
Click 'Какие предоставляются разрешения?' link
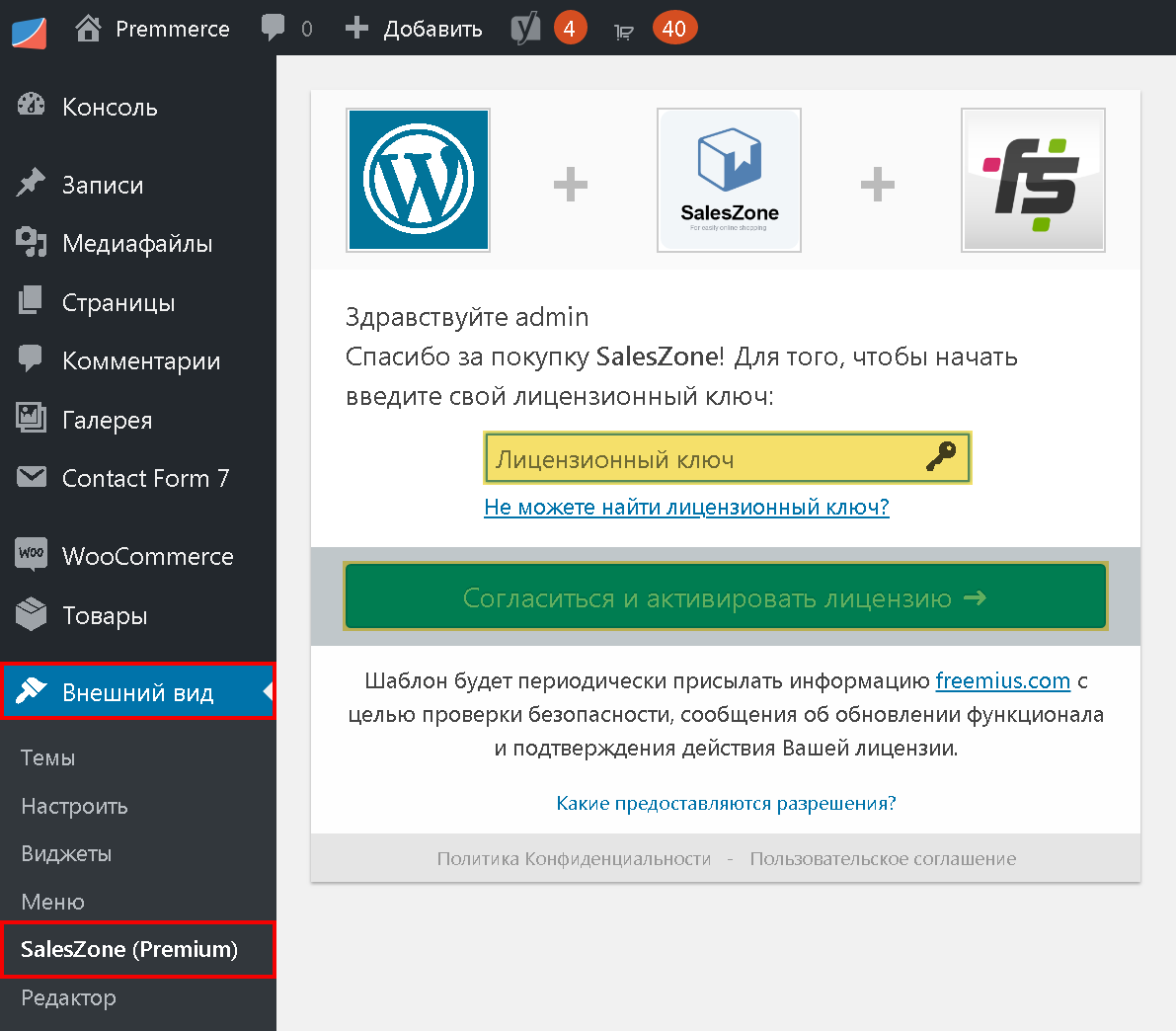726,803
